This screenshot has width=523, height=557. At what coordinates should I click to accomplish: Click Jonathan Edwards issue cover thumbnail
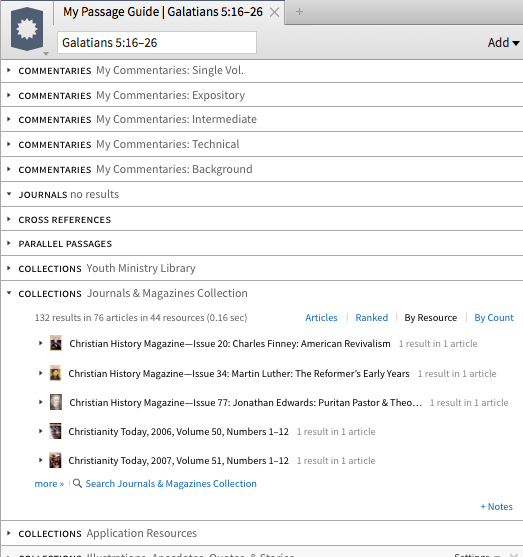click(x=55, y=402)
